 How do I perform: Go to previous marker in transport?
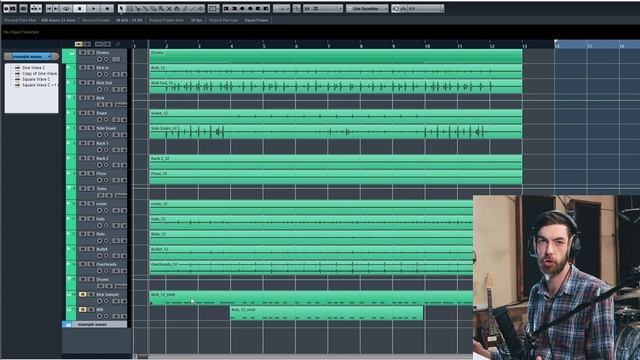[49, 8]
